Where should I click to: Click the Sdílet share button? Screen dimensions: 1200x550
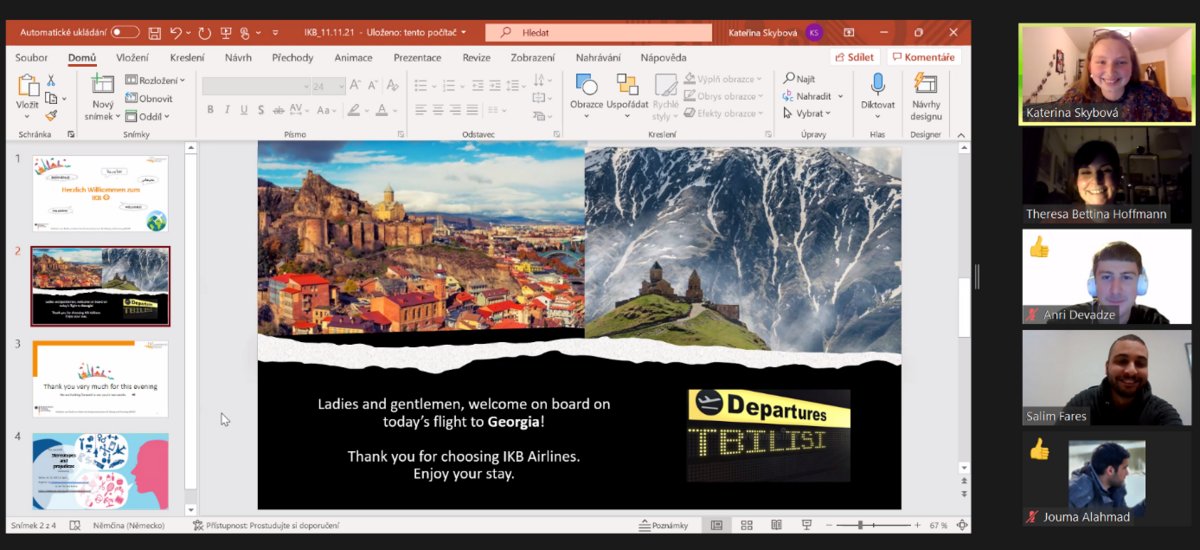click(x=853, y=57)
